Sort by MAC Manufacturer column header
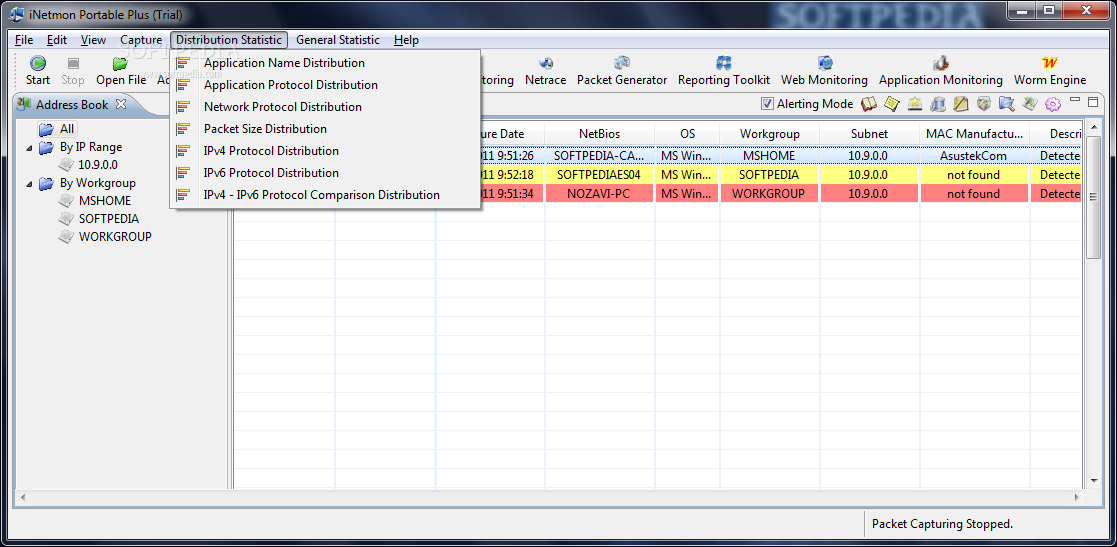 tap(974, 134)
